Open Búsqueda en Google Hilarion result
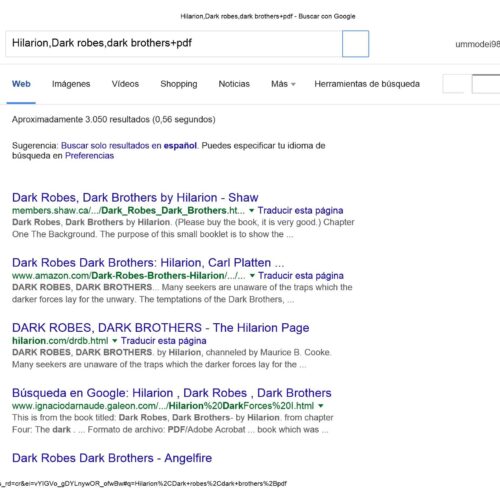Screen dimensions: 500x500 point(172,393)
